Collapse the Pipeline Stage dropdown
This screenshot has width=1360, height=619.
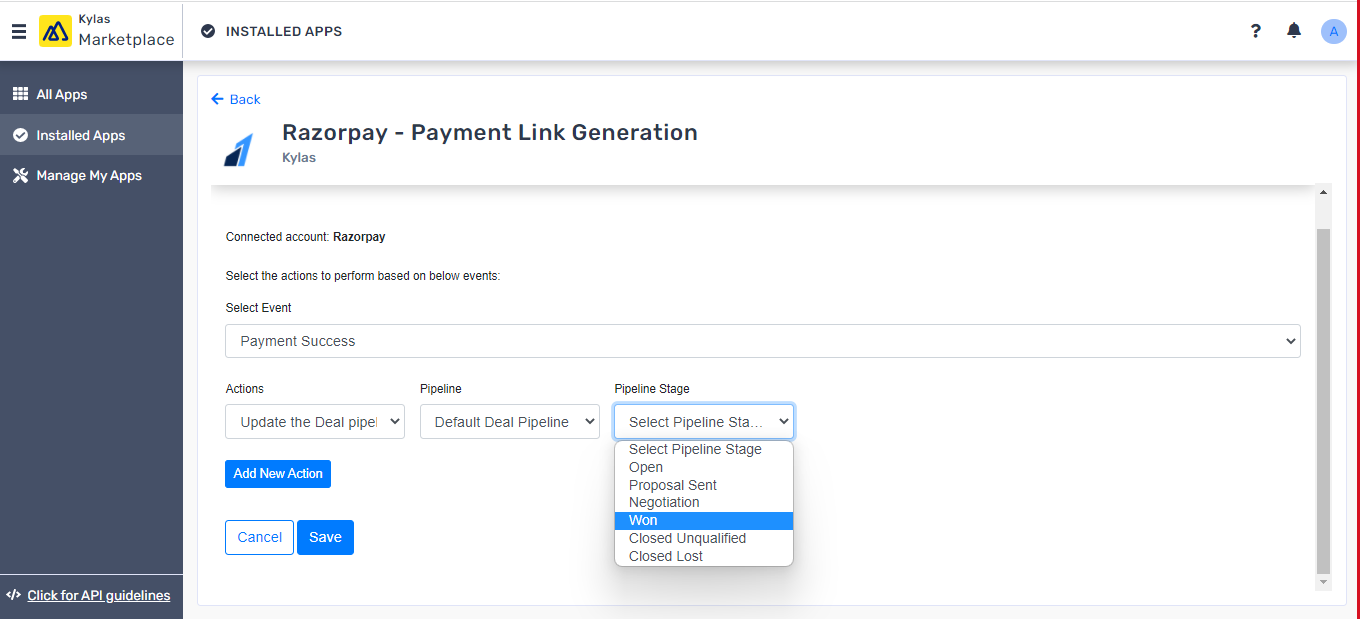pos(704,422)
